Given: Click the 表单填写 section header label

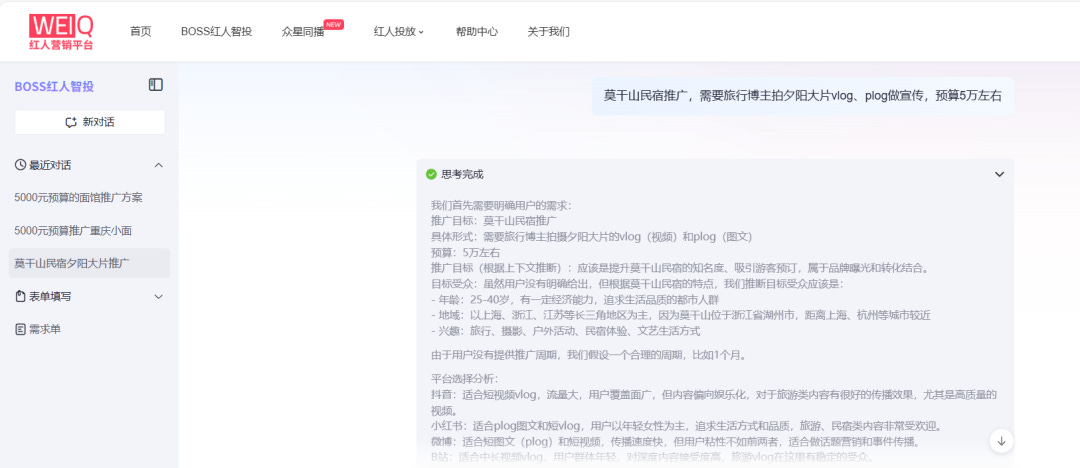Looking at the screenshot, I should (50, 296).
